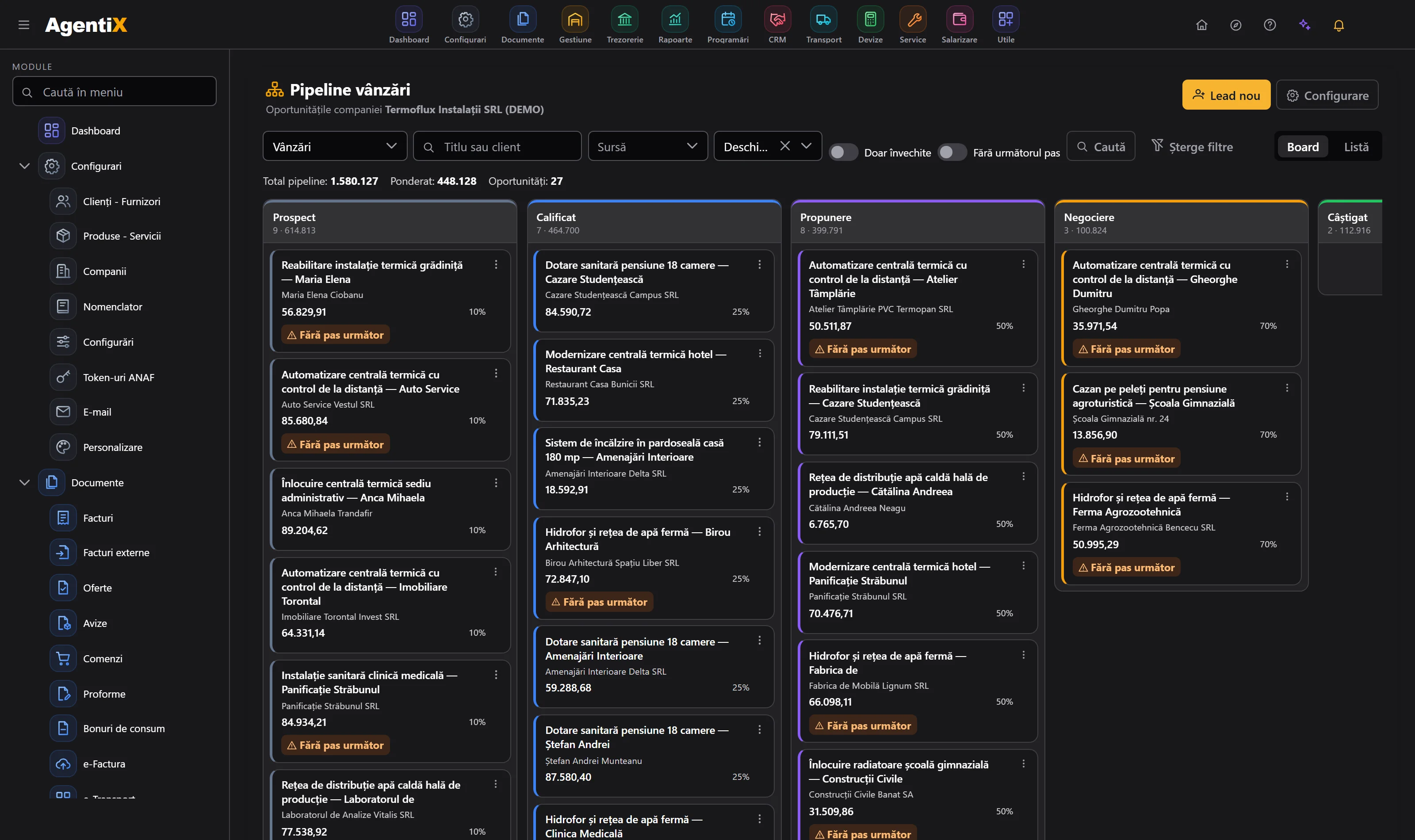Open the help question mark icon

click(x=1270, y=25)
